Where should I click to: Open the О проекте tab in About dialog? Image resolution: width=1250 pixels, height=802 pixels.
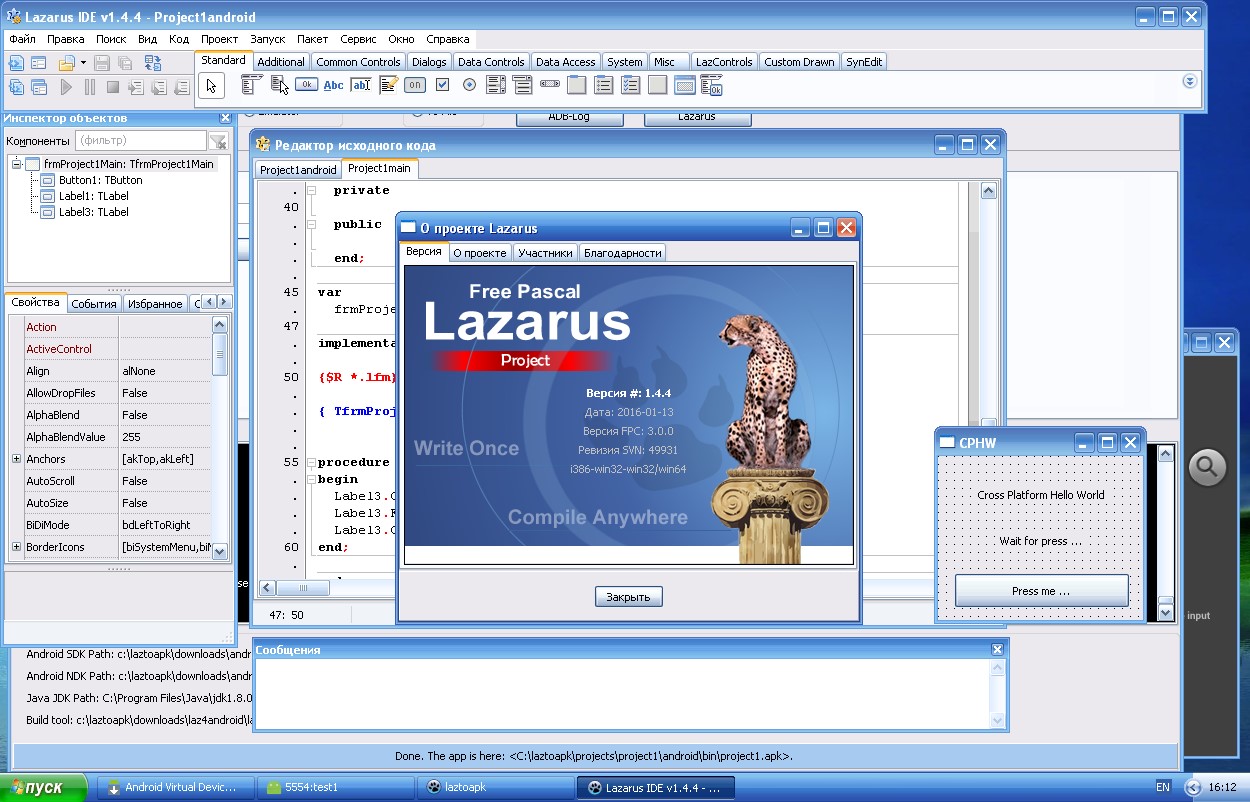coord(480,253)
